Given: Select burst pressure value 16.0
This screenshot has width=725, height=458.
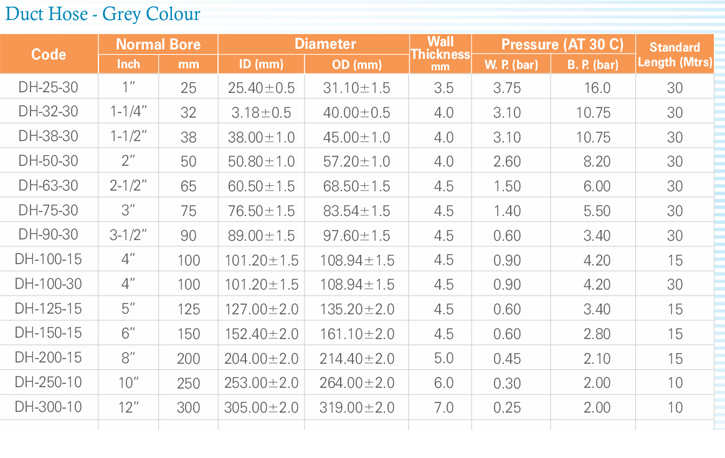Looking at the screenshot, I should 597,87.
